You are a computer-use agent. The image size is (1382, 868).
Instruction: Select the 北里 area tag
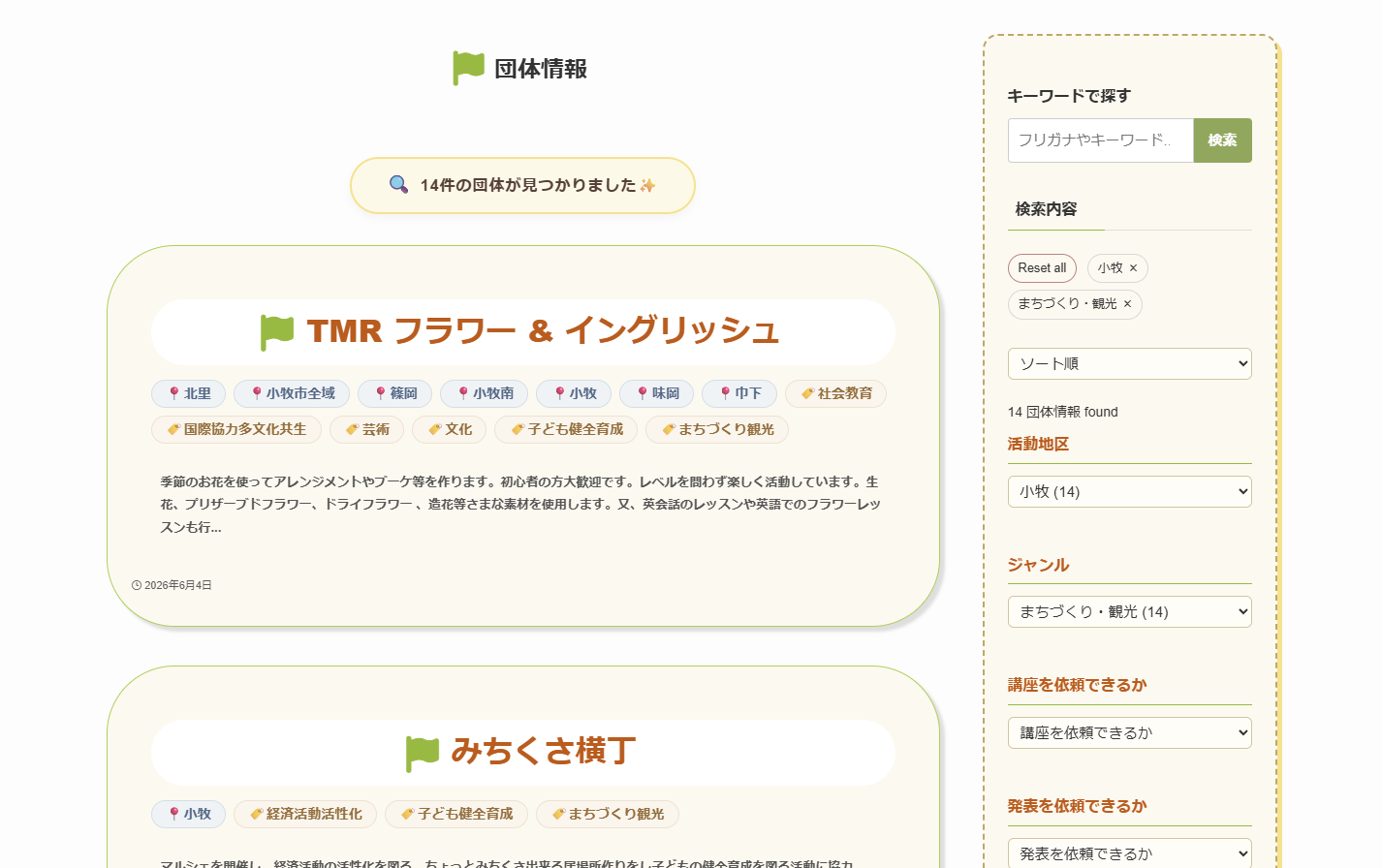tap(189, 393)
